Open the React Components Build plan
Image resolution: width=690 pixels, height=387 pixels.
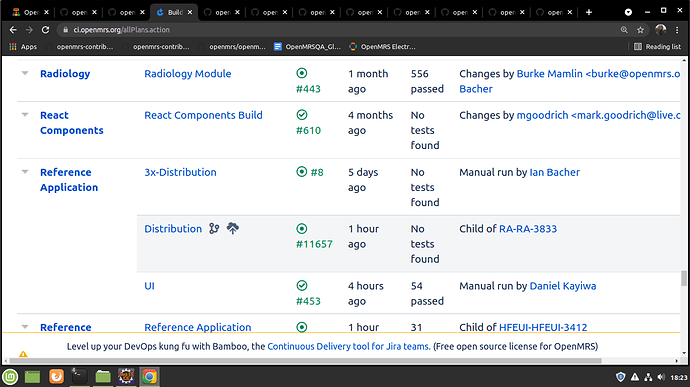(203, 115)
